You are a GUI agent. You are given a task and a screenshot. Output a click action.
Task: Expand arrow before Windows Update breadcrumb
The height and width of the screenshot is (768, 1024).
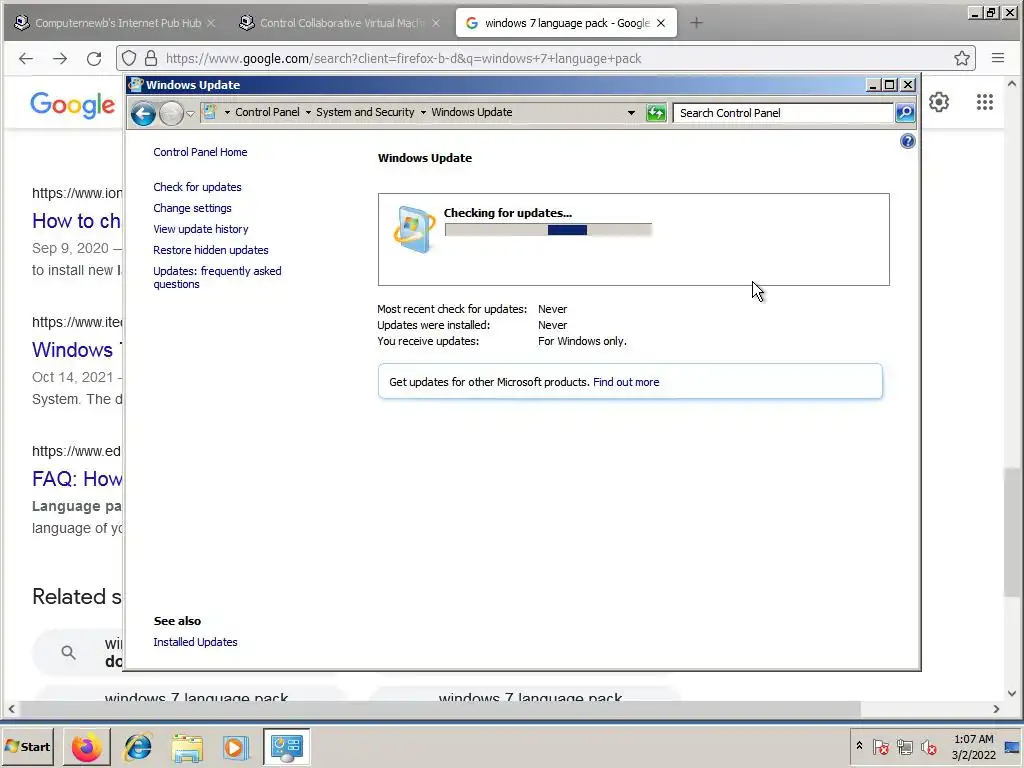pos(423,112)
